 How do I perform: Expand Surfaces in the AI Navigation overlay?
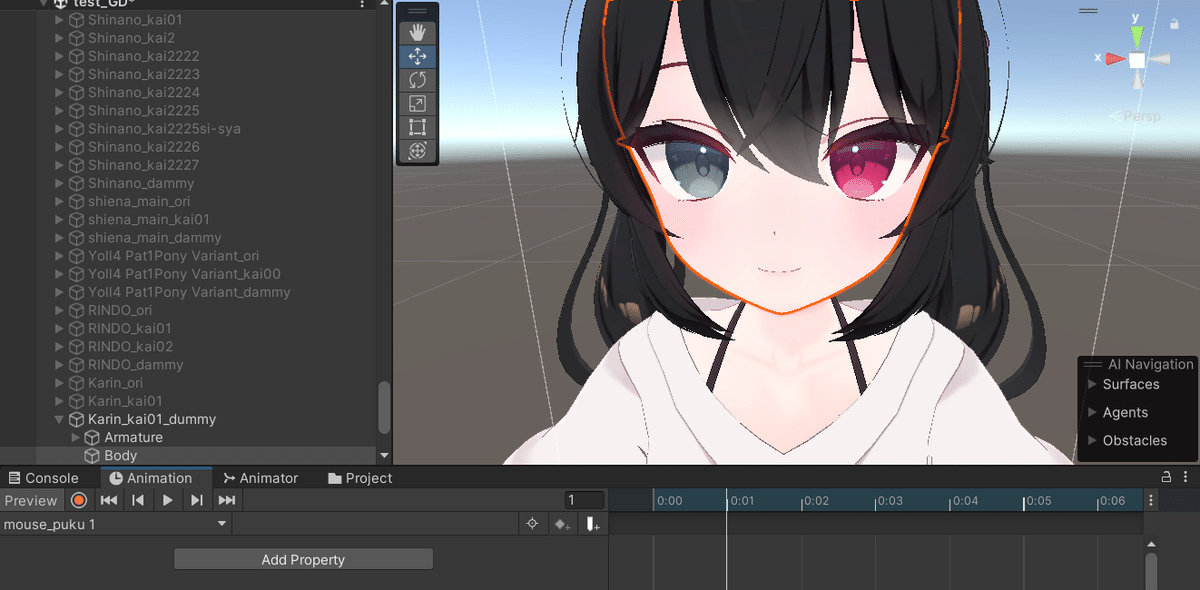(x=1091, y=383)
